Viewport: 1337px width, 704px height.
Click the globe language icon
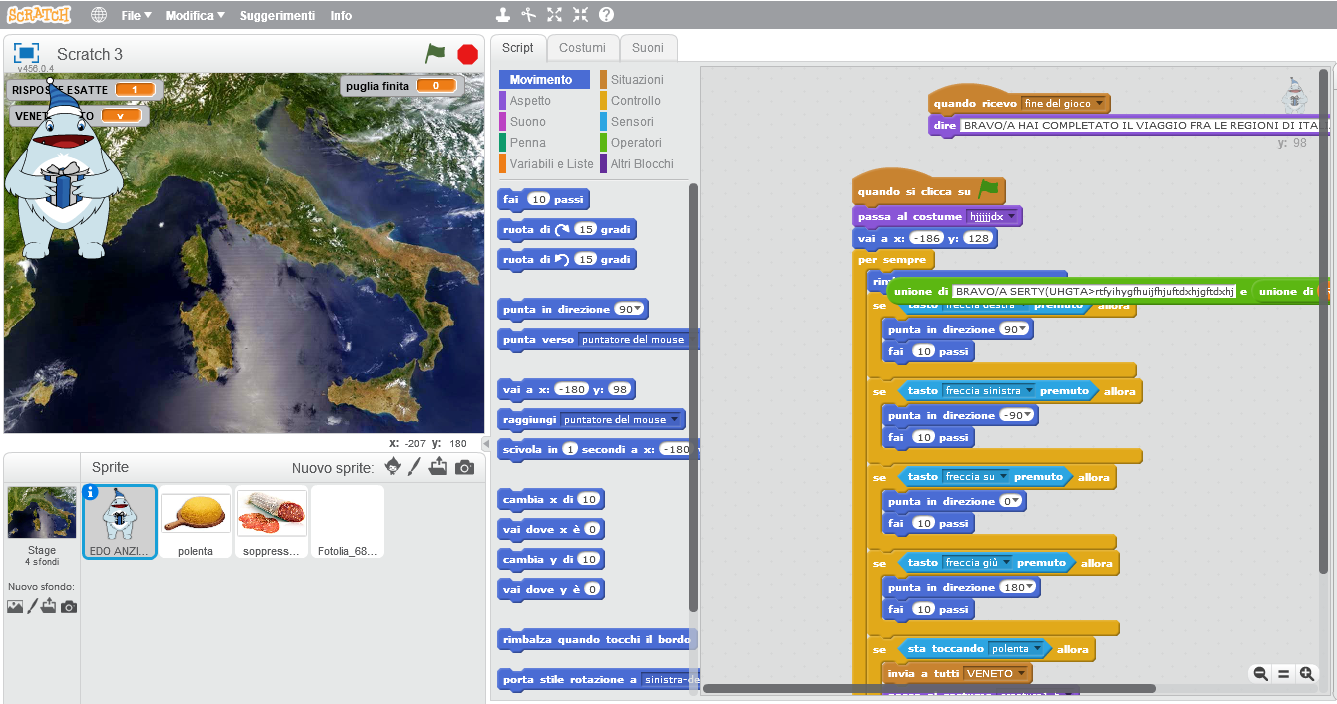98,15
